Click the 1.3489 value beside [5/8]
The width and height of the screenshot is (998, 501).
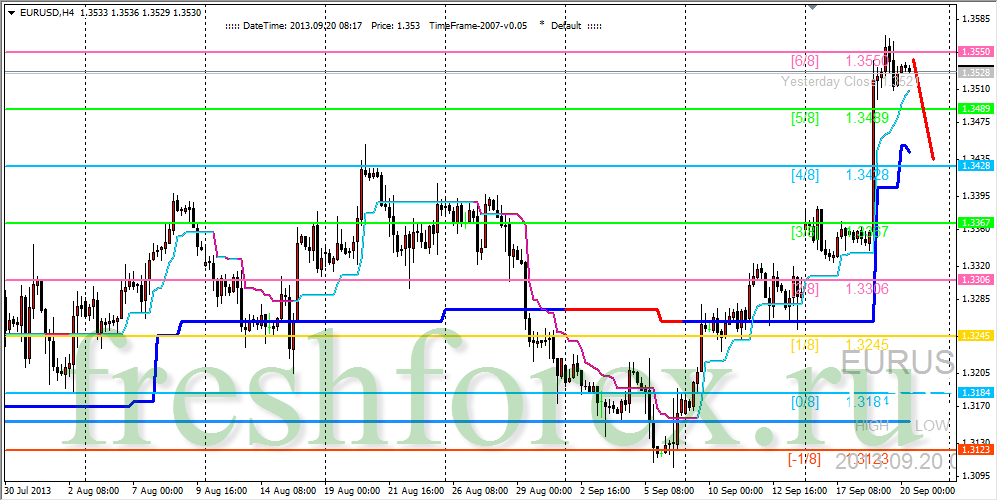867,118
